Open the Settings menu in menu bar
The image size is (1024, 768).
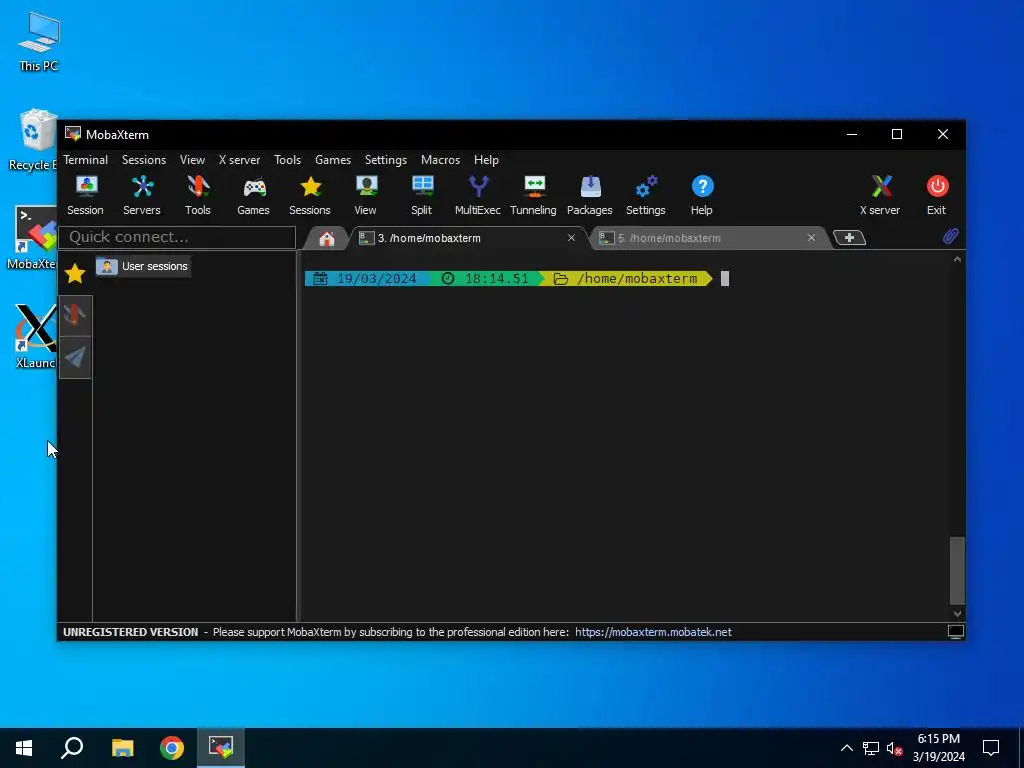pos(386,160)
